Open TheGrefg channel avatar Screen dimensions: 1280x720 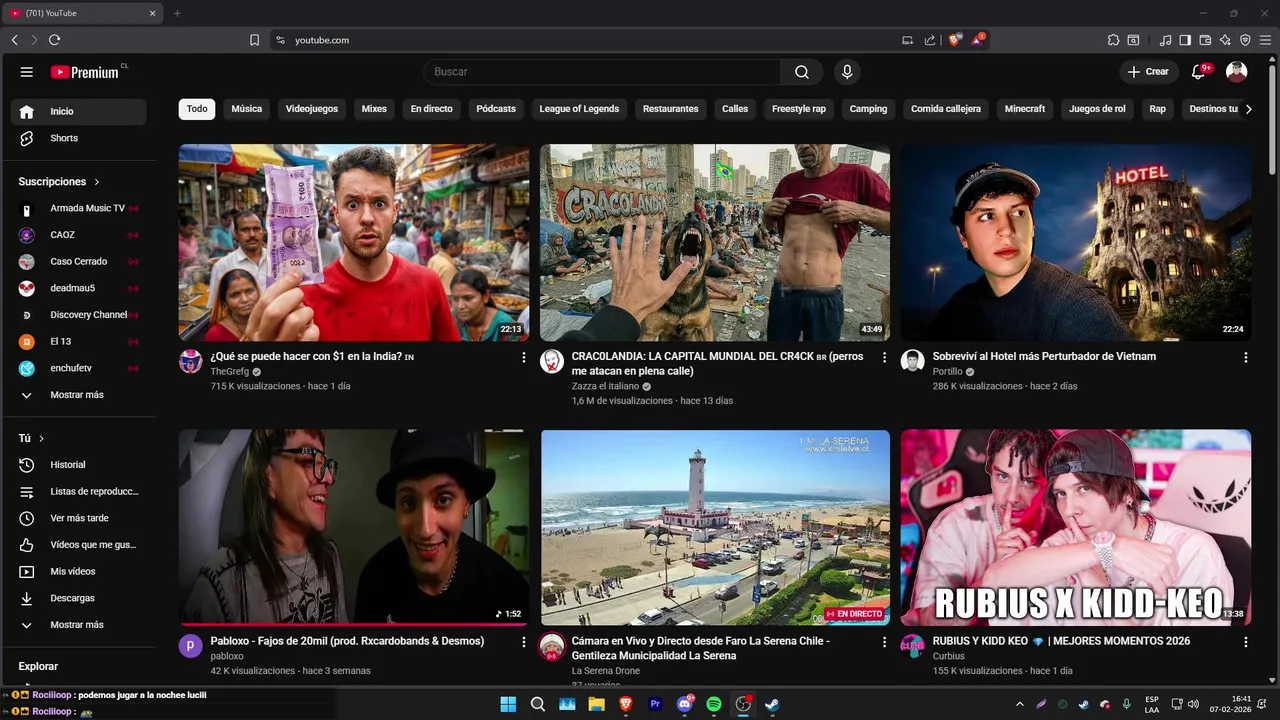(191, 362)
